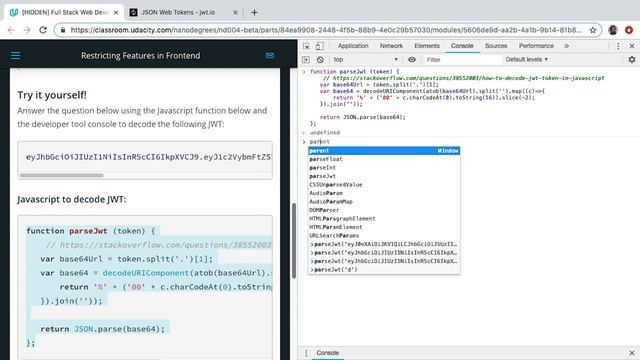Close the JSON Web Tokens tab
This screenshot has height=360, width=640.
point(235,13)
